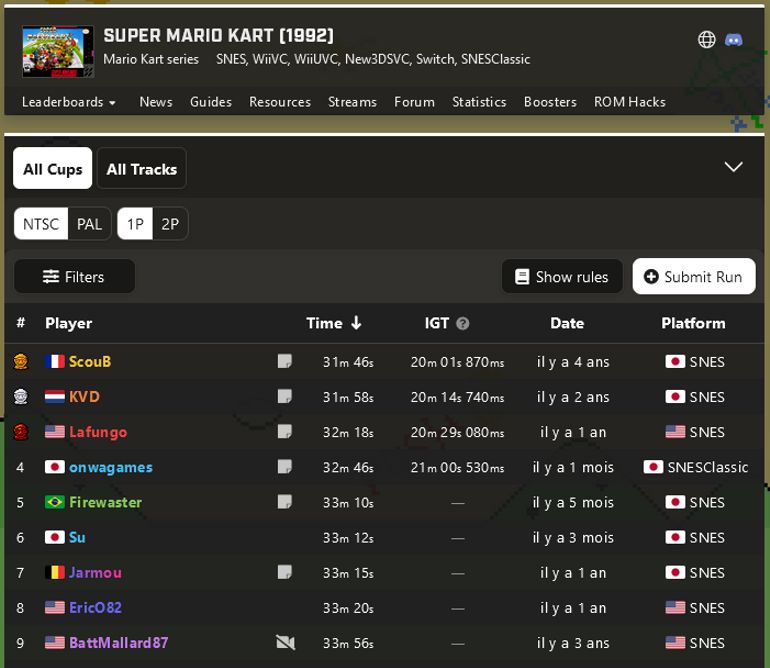Go to the Forum
The height and width of the screenshot is (668, 770).
[x=414, y=102]
